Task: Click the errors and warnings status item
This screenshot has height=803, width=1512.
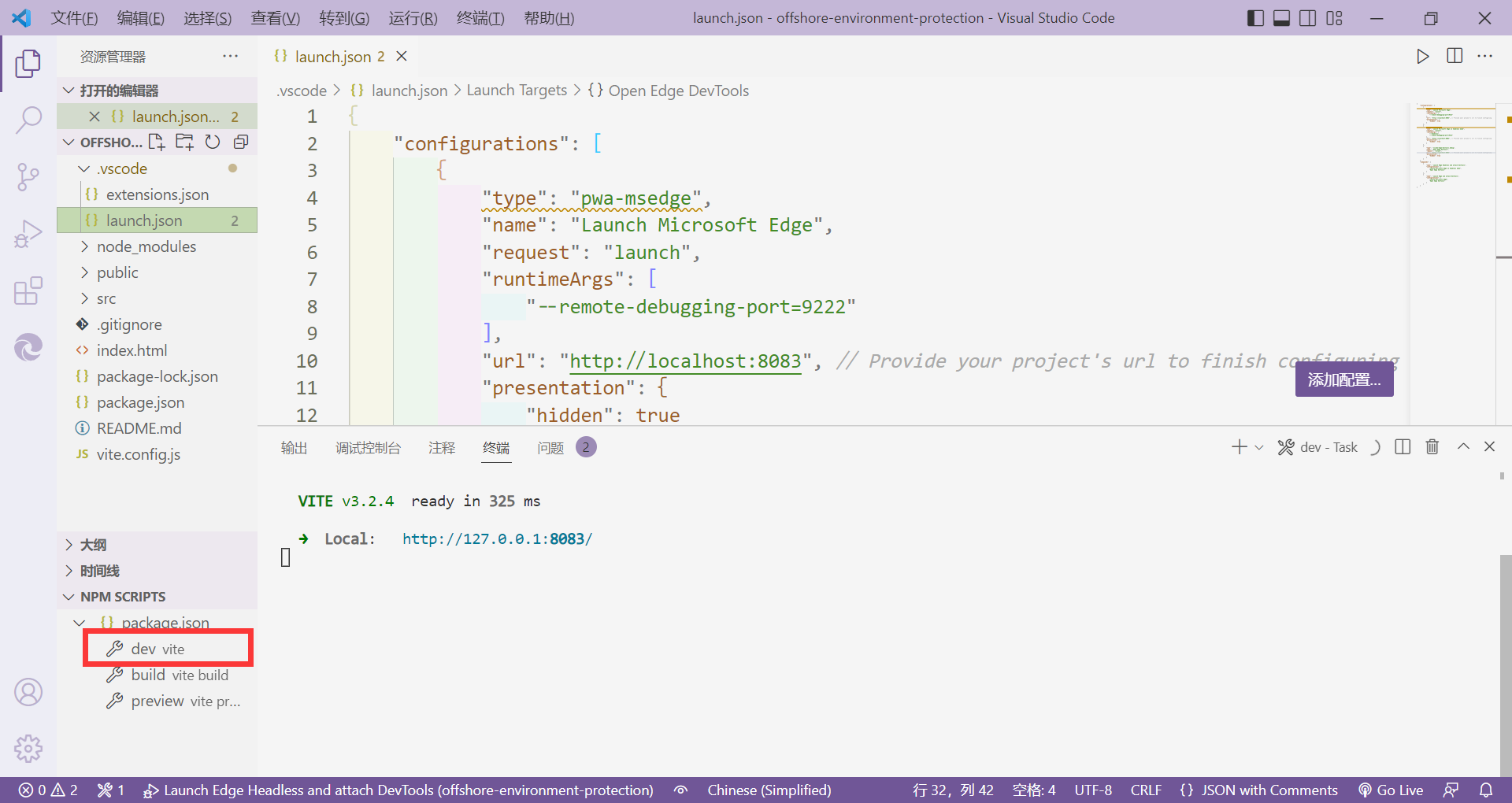Action: coord(49,790)
